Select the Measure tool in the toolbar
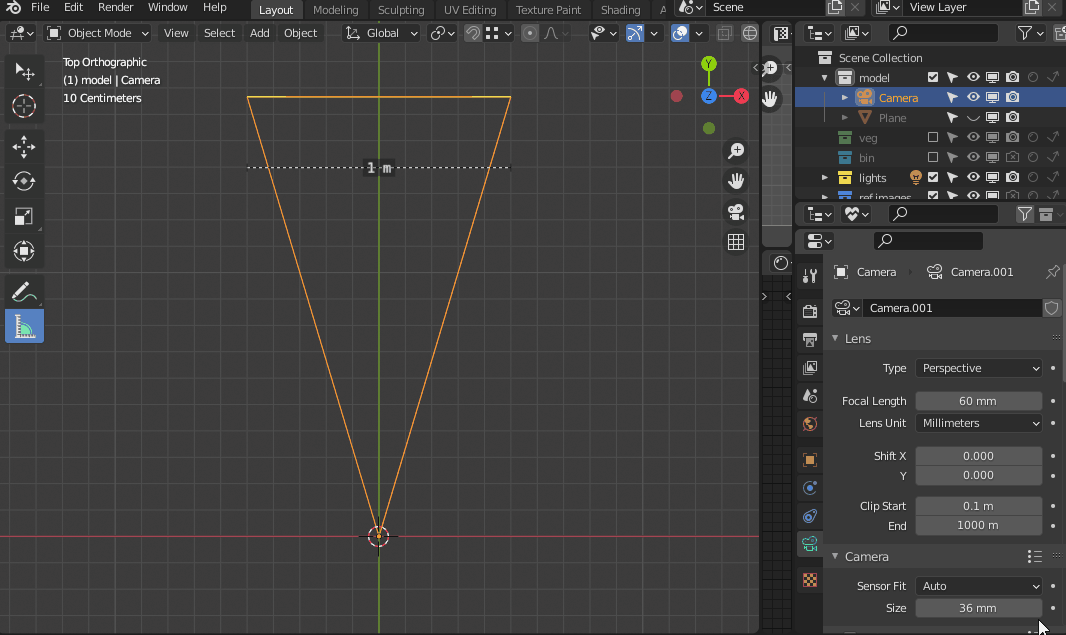The height and width of the screenshot is (635, 1066). (24, 326)
